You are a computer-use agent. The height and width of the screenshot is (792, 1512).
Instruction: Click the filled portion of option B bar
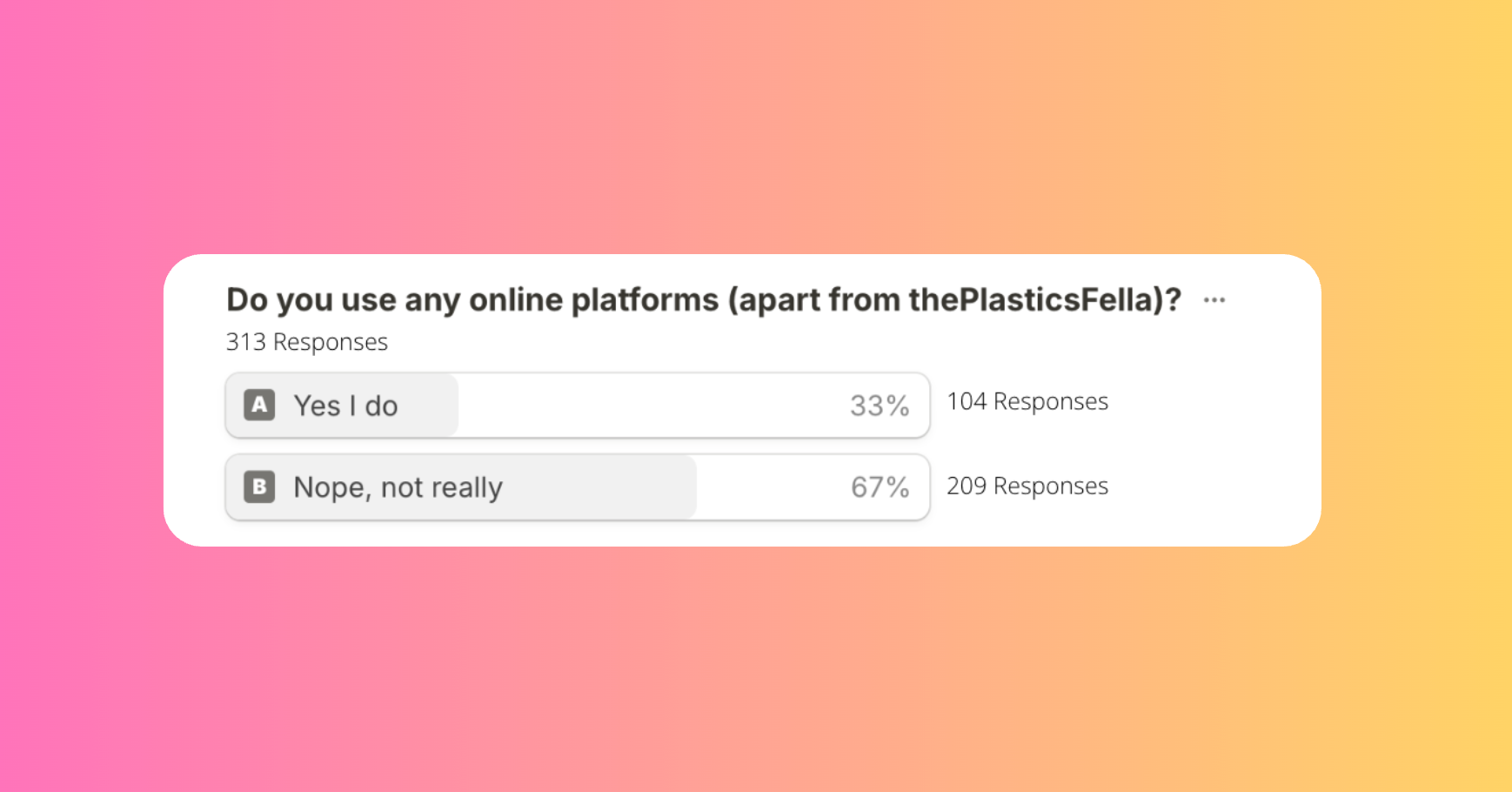click(x=461, y=487)
